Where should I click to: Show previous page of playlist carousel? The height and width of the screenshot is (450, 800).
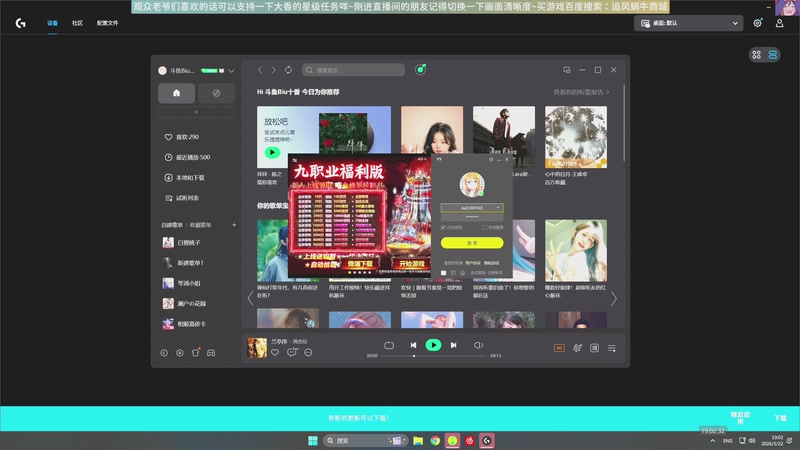(x=250, y=298)
